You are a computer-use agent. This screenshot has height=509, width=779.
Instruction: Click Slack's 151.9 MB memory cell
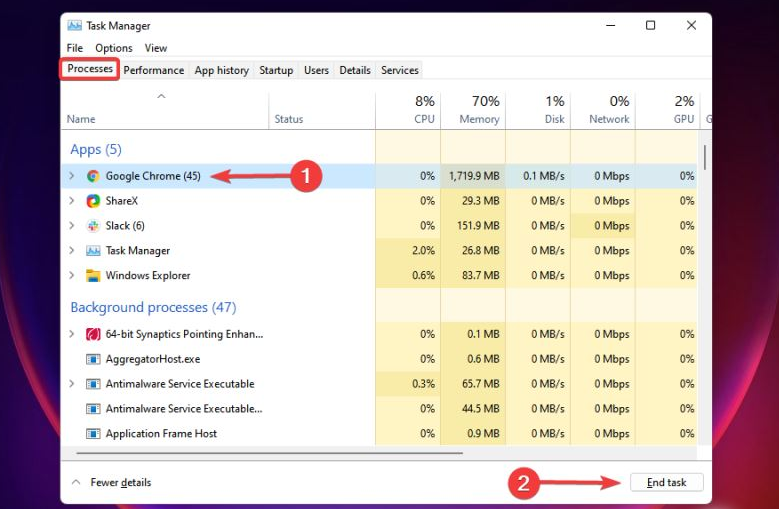473,225
